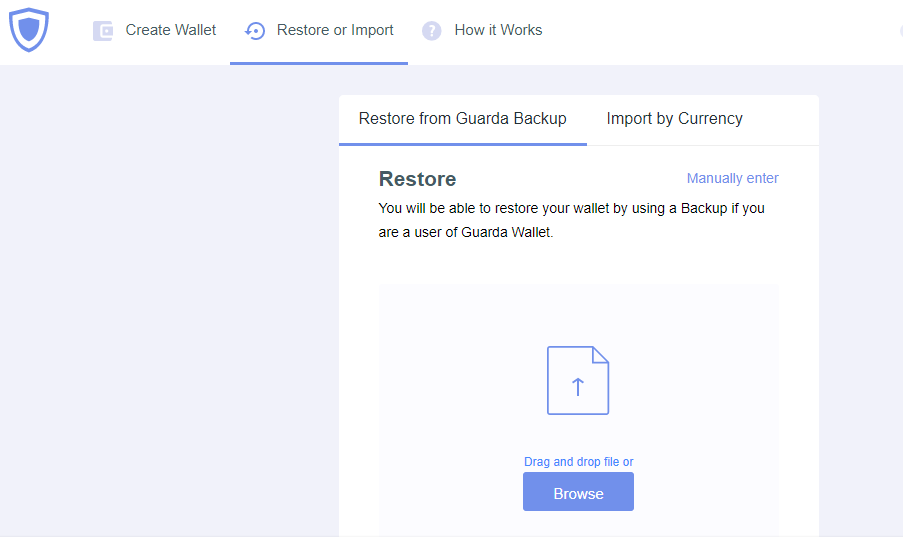Click the Browse button
The width and height of the screenshot is (903, 537).
578,491
